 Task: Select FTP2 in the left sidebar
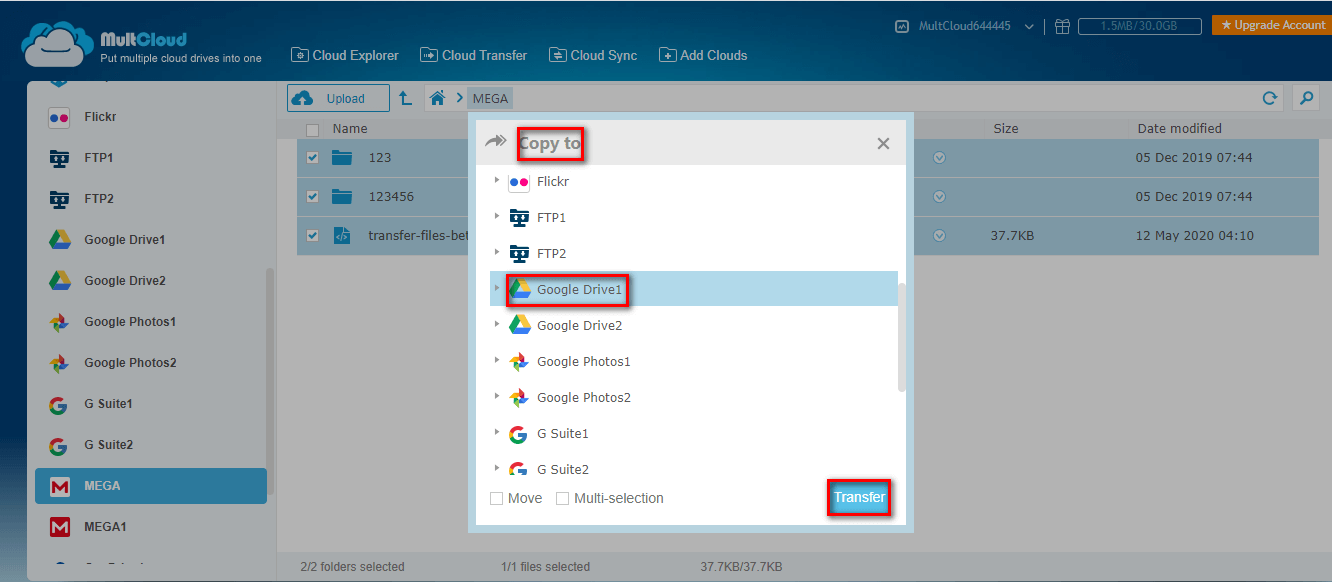pos(151,199)
